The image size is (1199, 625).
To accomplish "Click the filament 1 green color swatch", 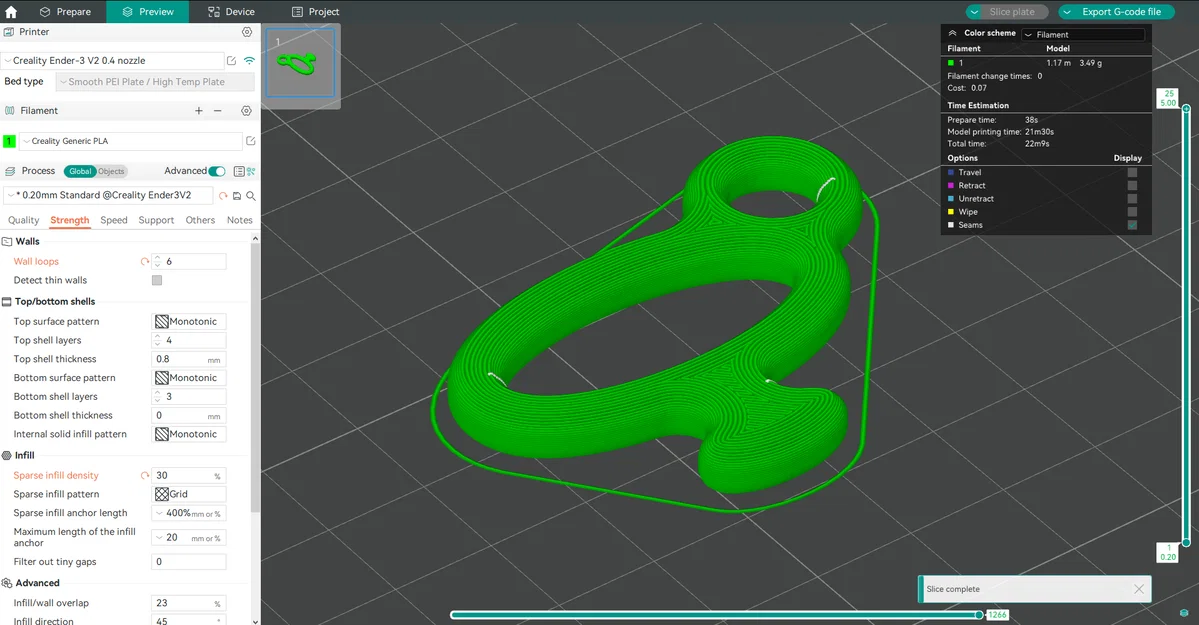I will click(x=9, y=141).
